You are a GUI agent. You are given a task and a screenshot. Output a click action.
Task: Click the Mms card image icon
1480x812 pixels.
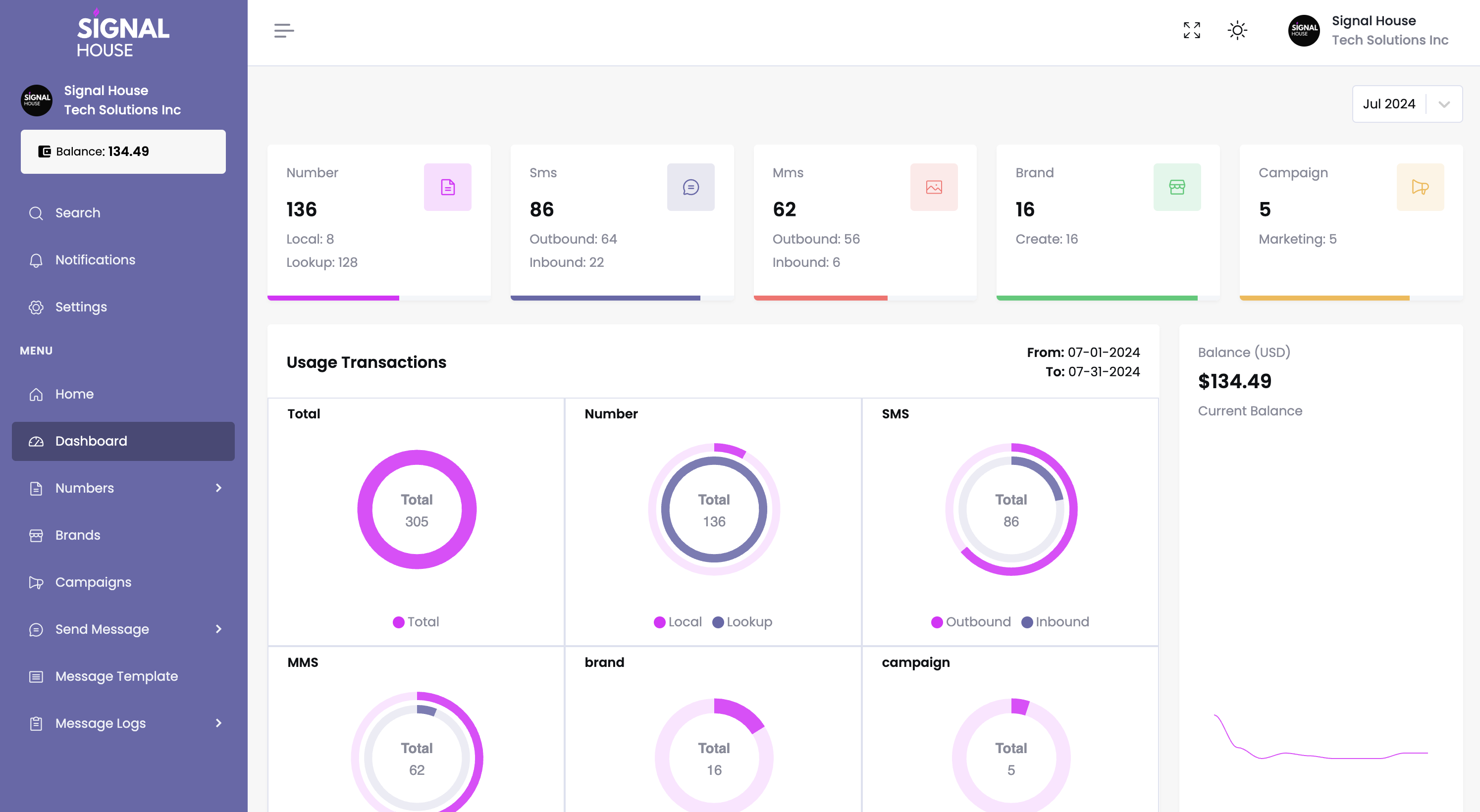pos(934,187)
